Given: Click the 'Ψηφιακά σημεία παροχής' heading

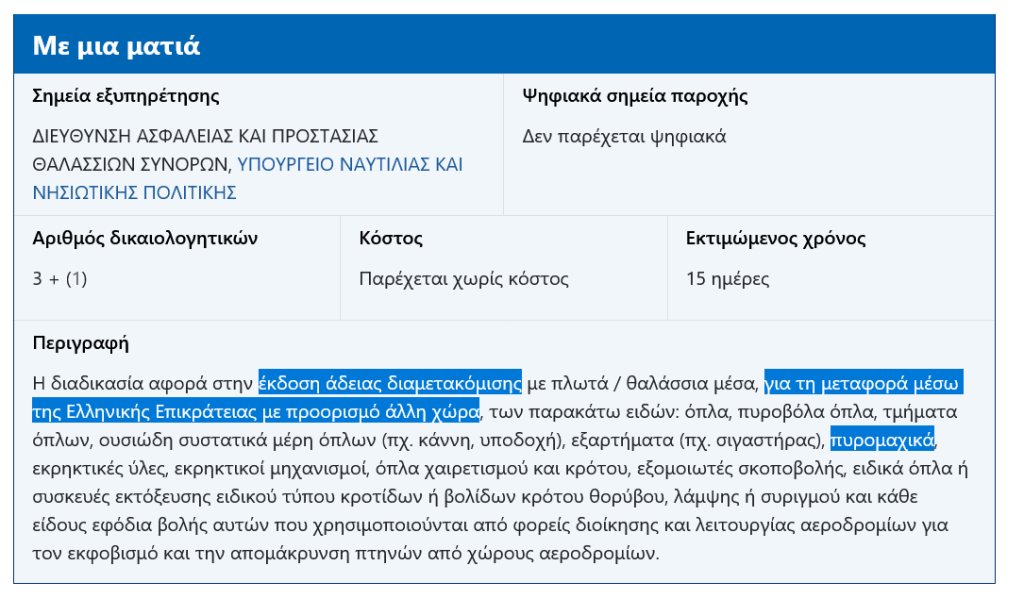Looking at the screenshot, I should coord(635,97).
